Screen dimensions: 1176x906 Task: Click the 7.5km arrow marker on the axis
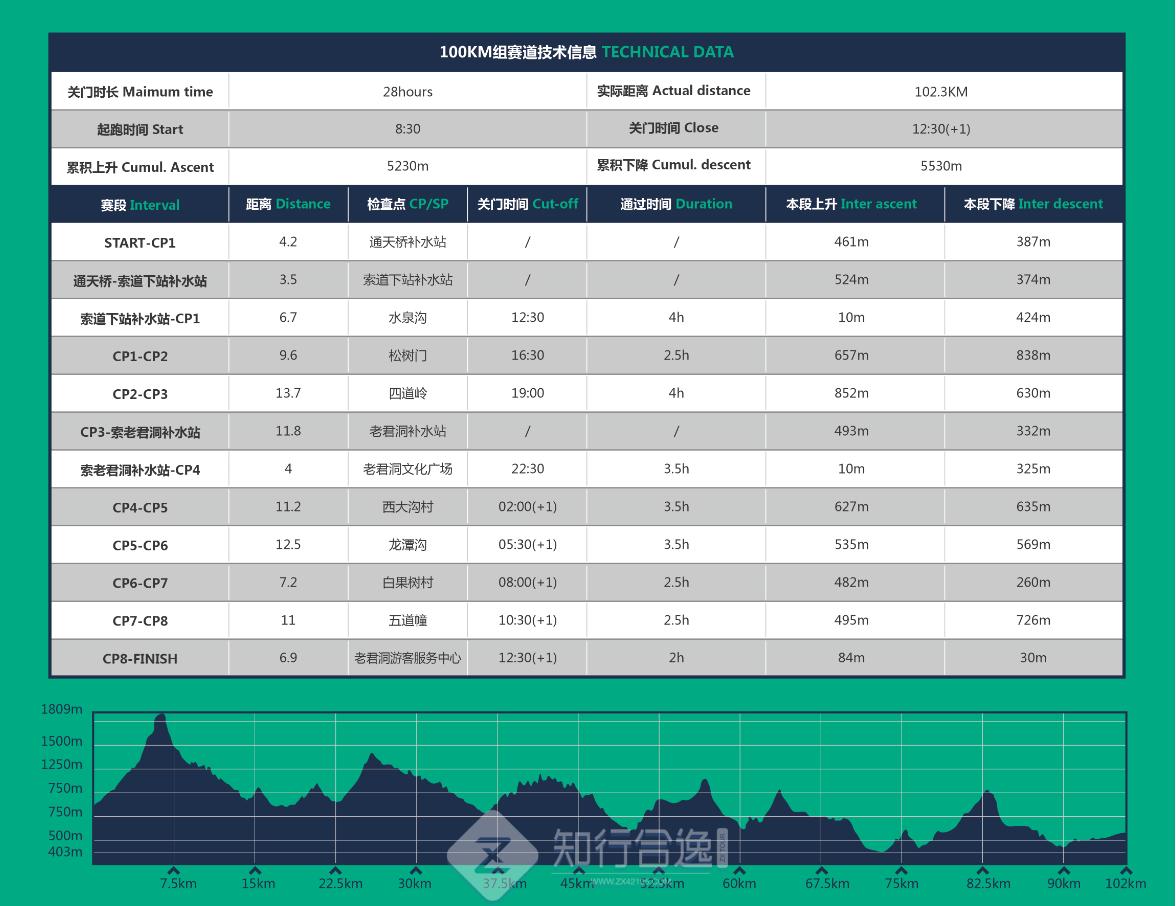tap(174, 870)
